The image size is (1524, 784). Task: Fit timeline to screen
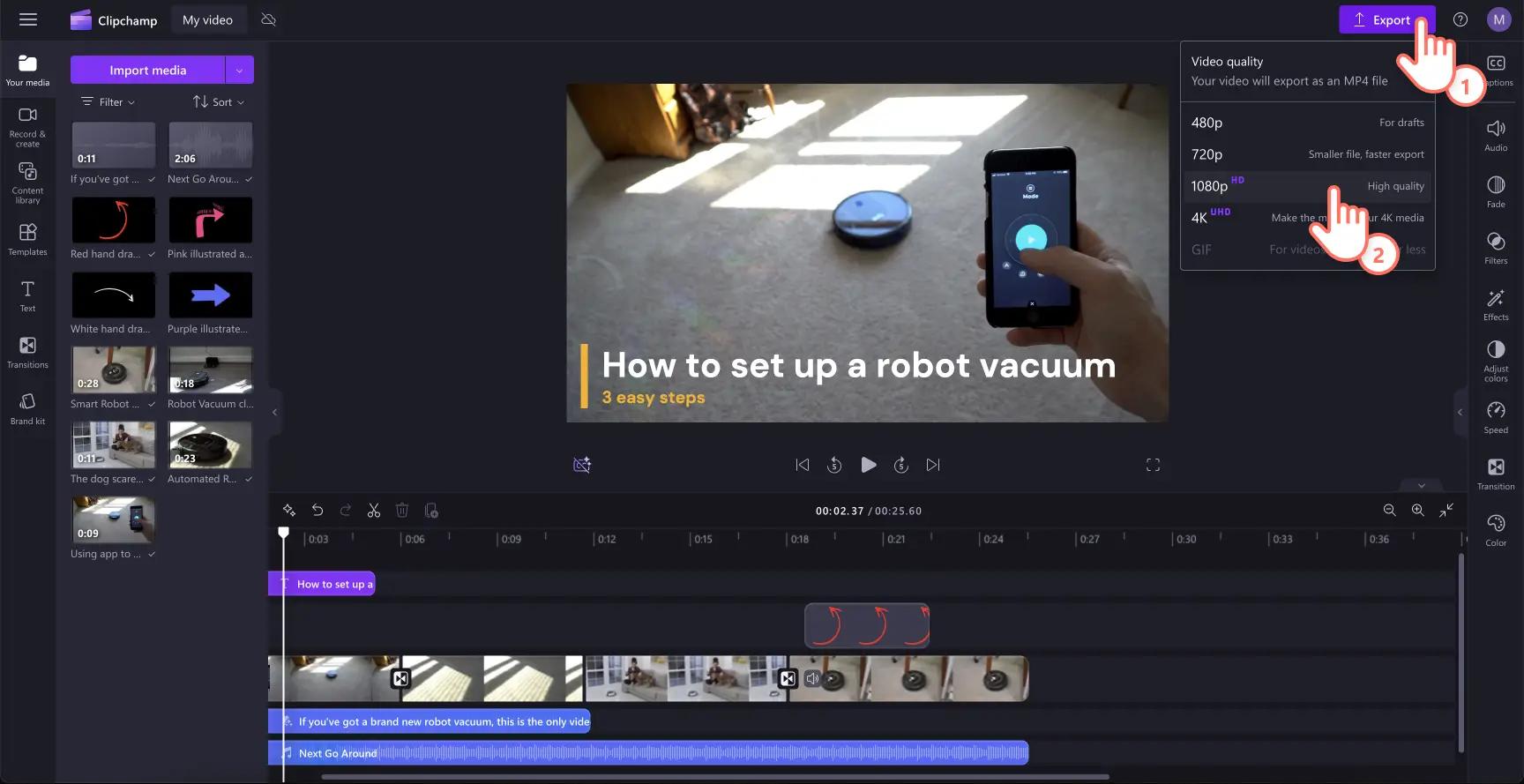[x=1446, y=510]
